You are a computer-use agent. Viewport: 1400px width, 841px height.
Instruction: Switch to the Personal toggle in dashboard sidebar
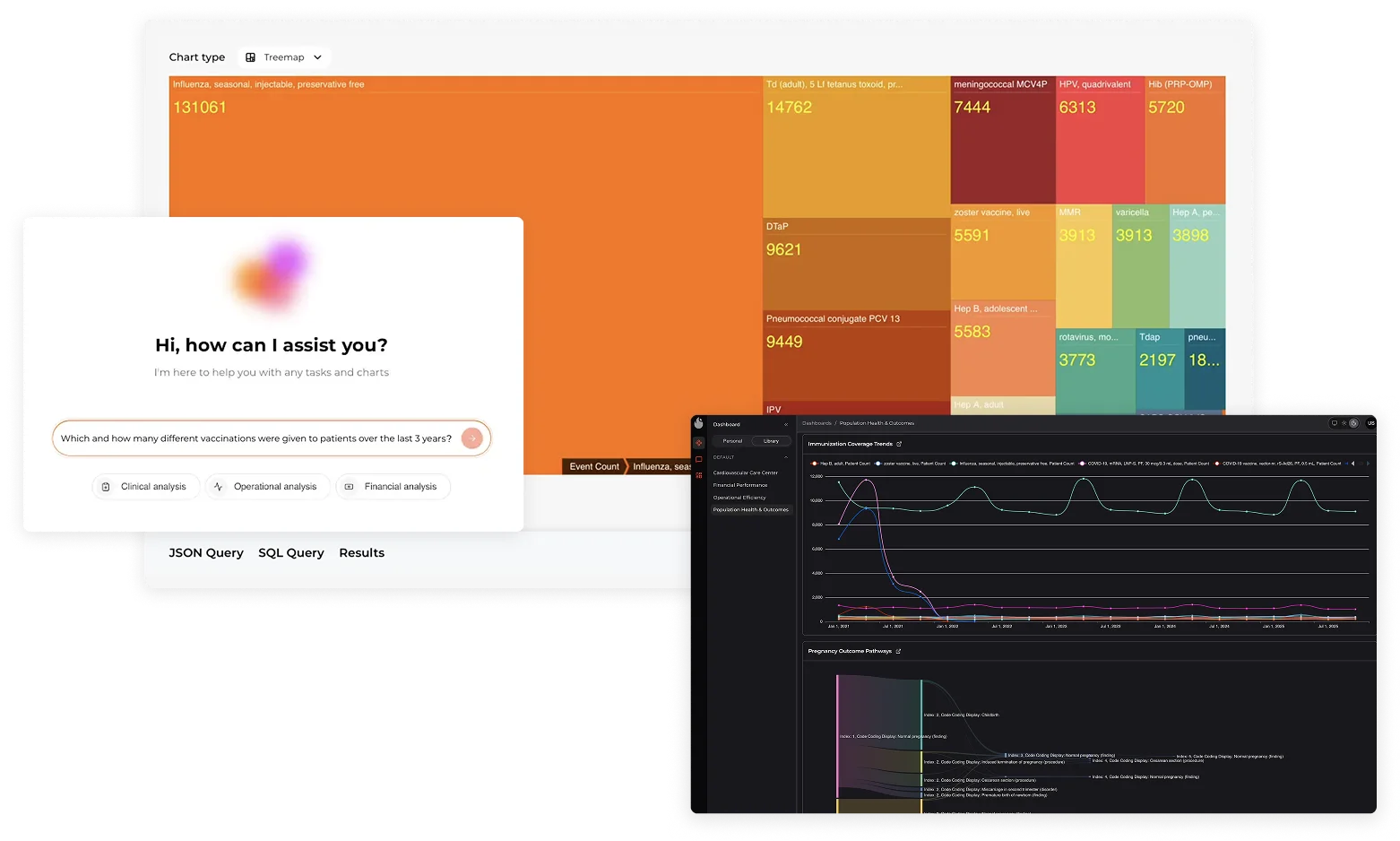pyautogui.click(x=732, y=441)
